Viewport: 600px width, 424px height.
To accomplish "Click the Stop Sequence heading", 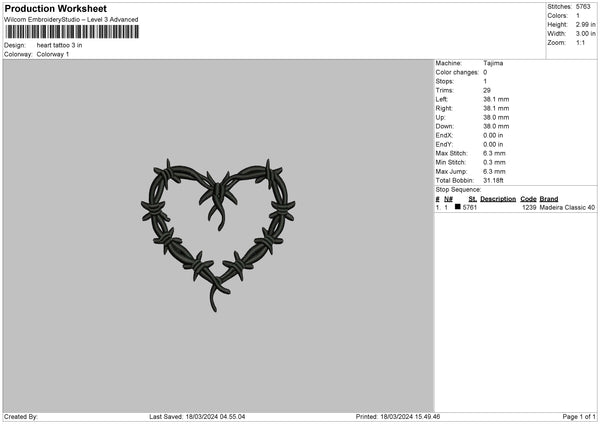I will coord(459,189).
